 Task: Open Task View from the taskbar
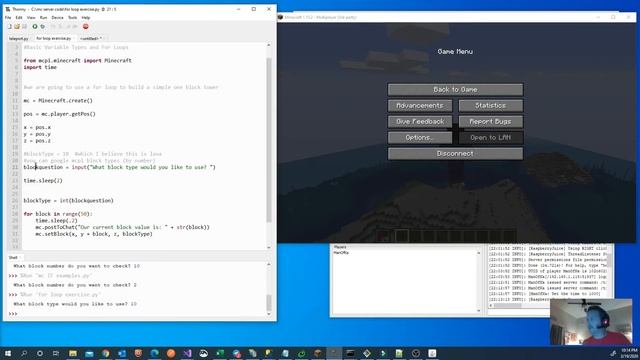point(56,353)
